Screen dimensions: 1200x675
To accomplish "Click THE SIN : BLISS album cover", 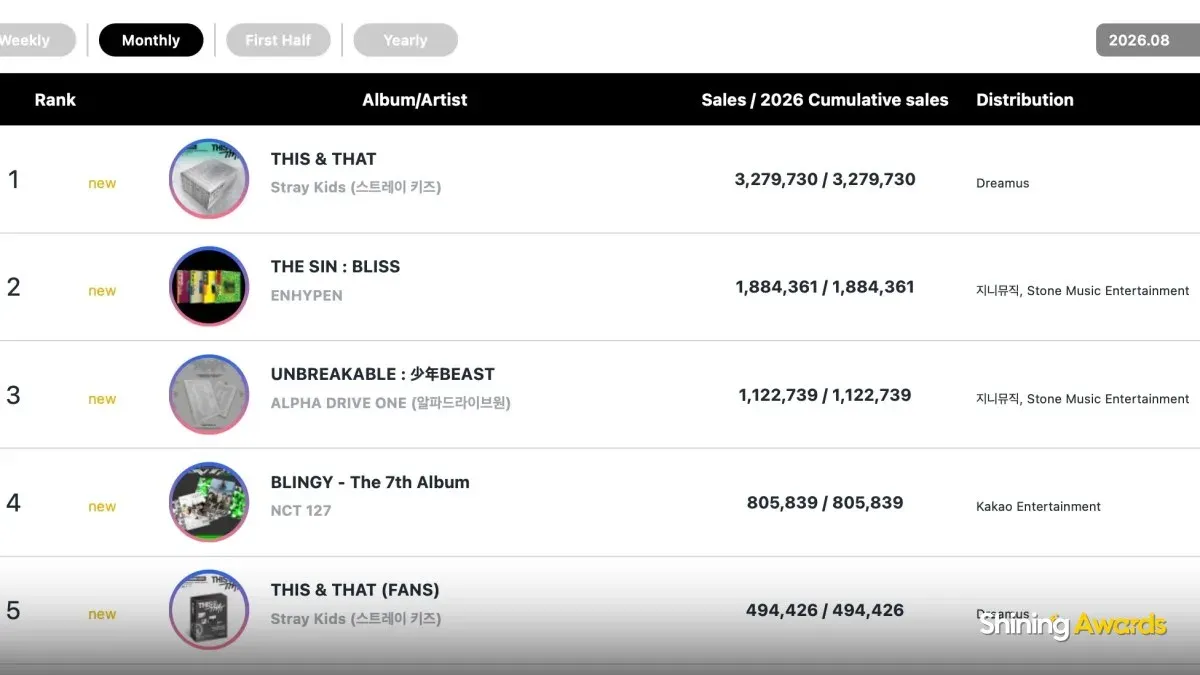I will (209, 286).
